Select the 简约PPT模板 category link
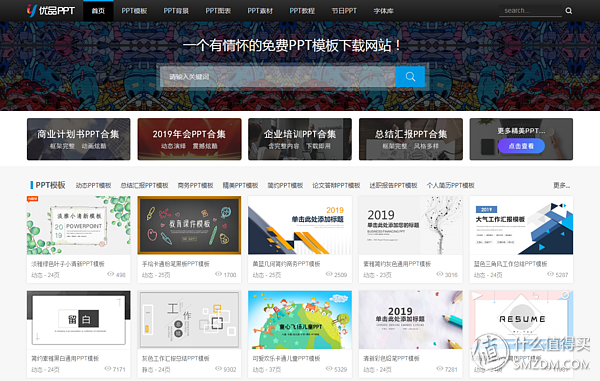The height and width of the screenshot is (381, 600). click(x=285, y=186)
